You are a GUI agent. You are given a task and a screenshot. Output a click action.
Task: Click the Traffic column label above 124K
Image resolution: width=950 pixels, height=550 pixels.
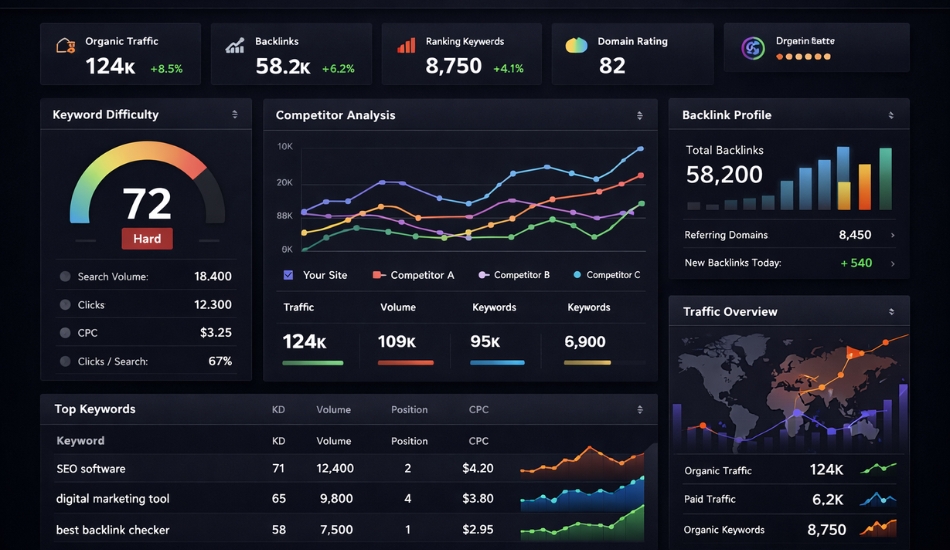[299, 307]
